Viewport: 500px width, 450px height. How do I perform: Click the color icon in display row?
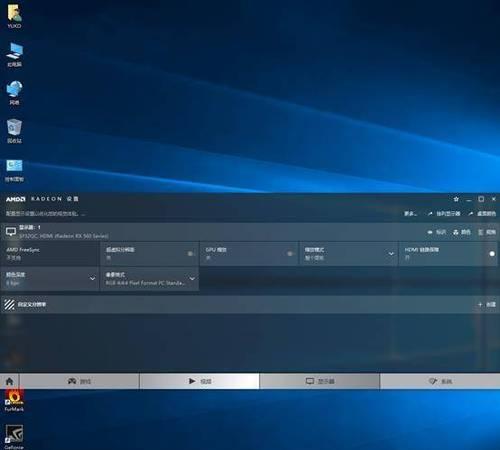point(456,232)
